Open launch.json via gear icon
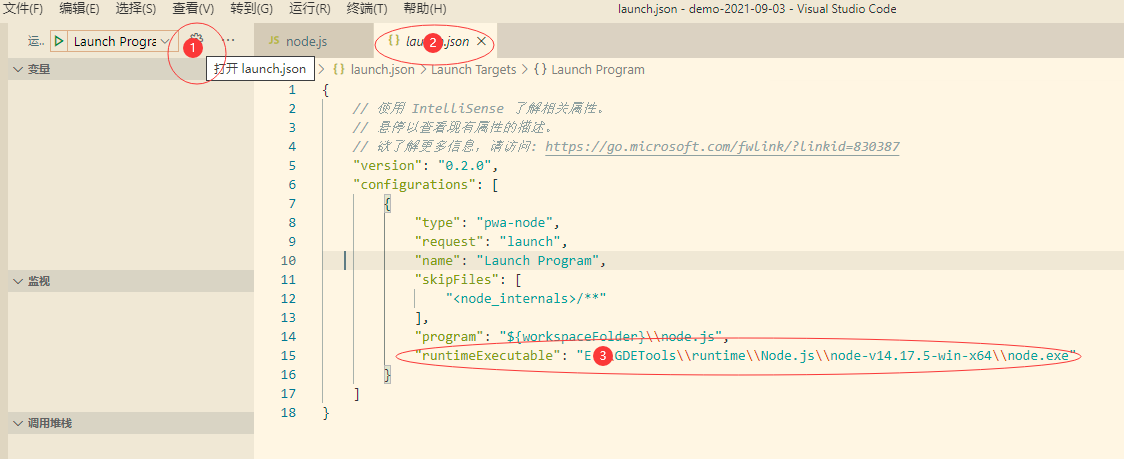The height and width of the screenshot is (459, 1124). click(195, 40)
